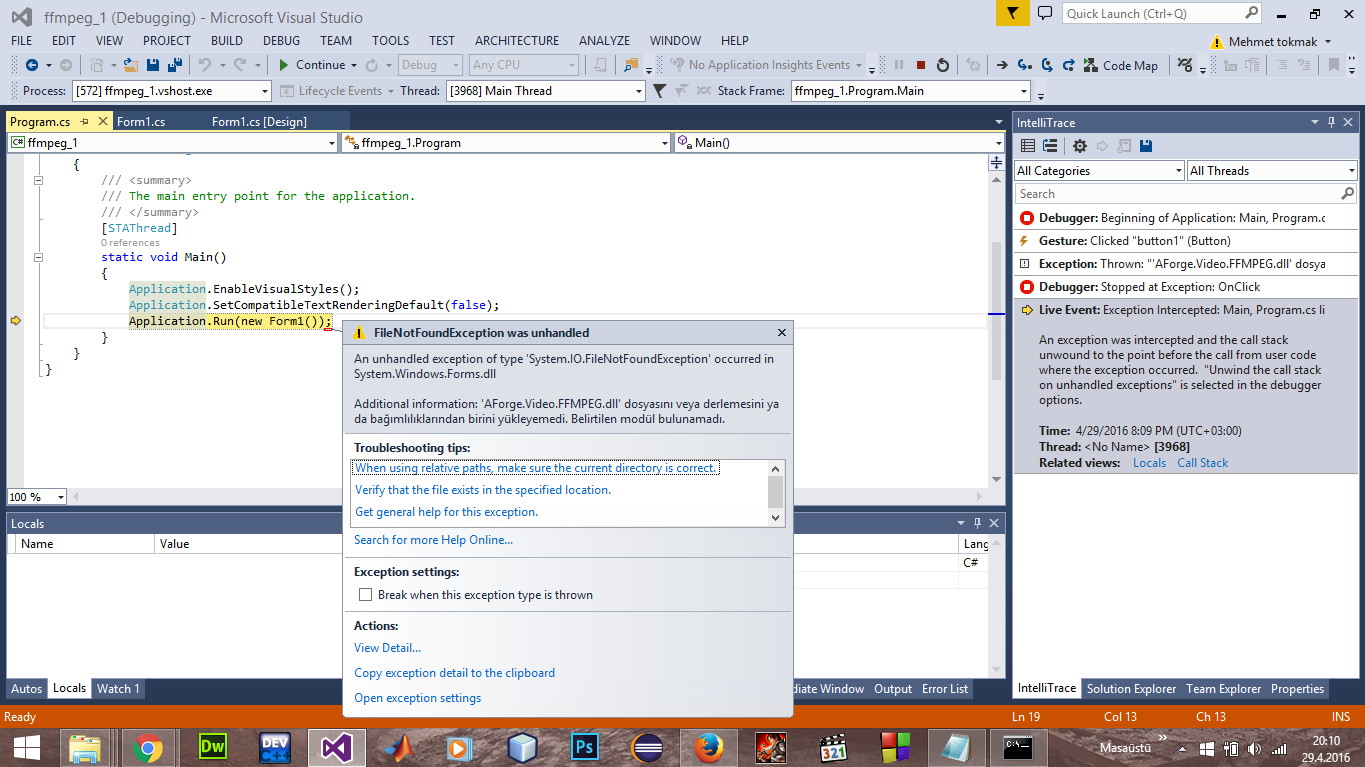Switch IntelliTrace to calls view icon
Viewport: 1365px width, 767px height.
(1050, 146)
